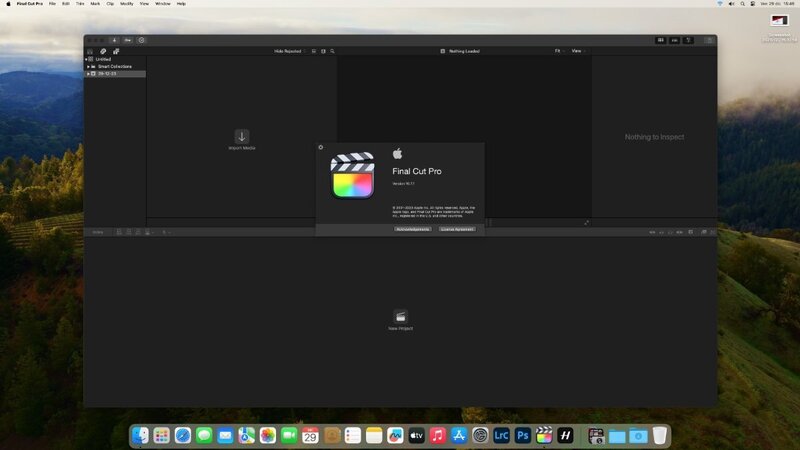Open Mail from the Dock
Viewport: 800px width, 450px height.
[225, 436]
